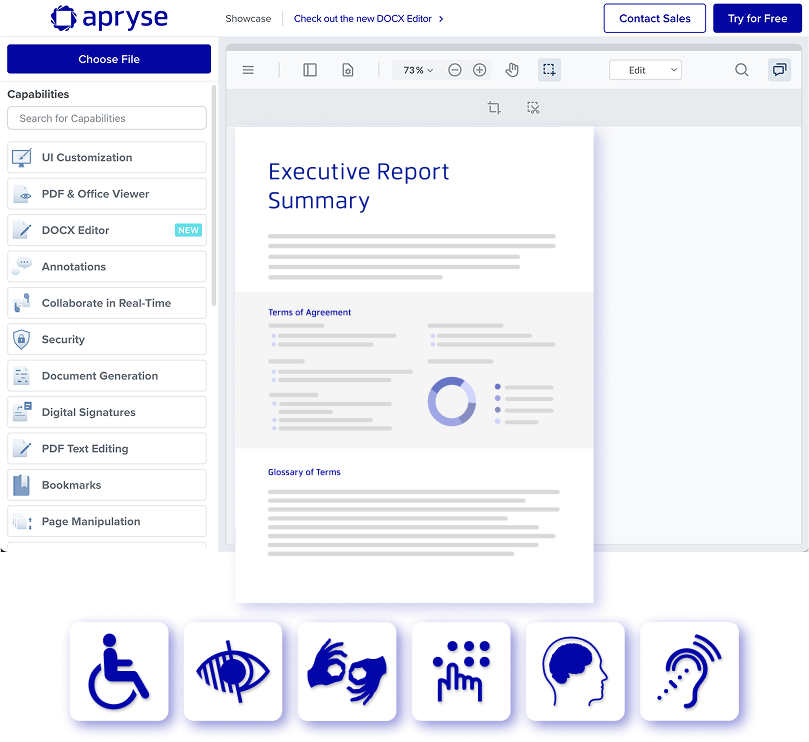This screenshot has width=809, height=742.
Task: Open Page Manipulation capability
Action: coord(107,521)
